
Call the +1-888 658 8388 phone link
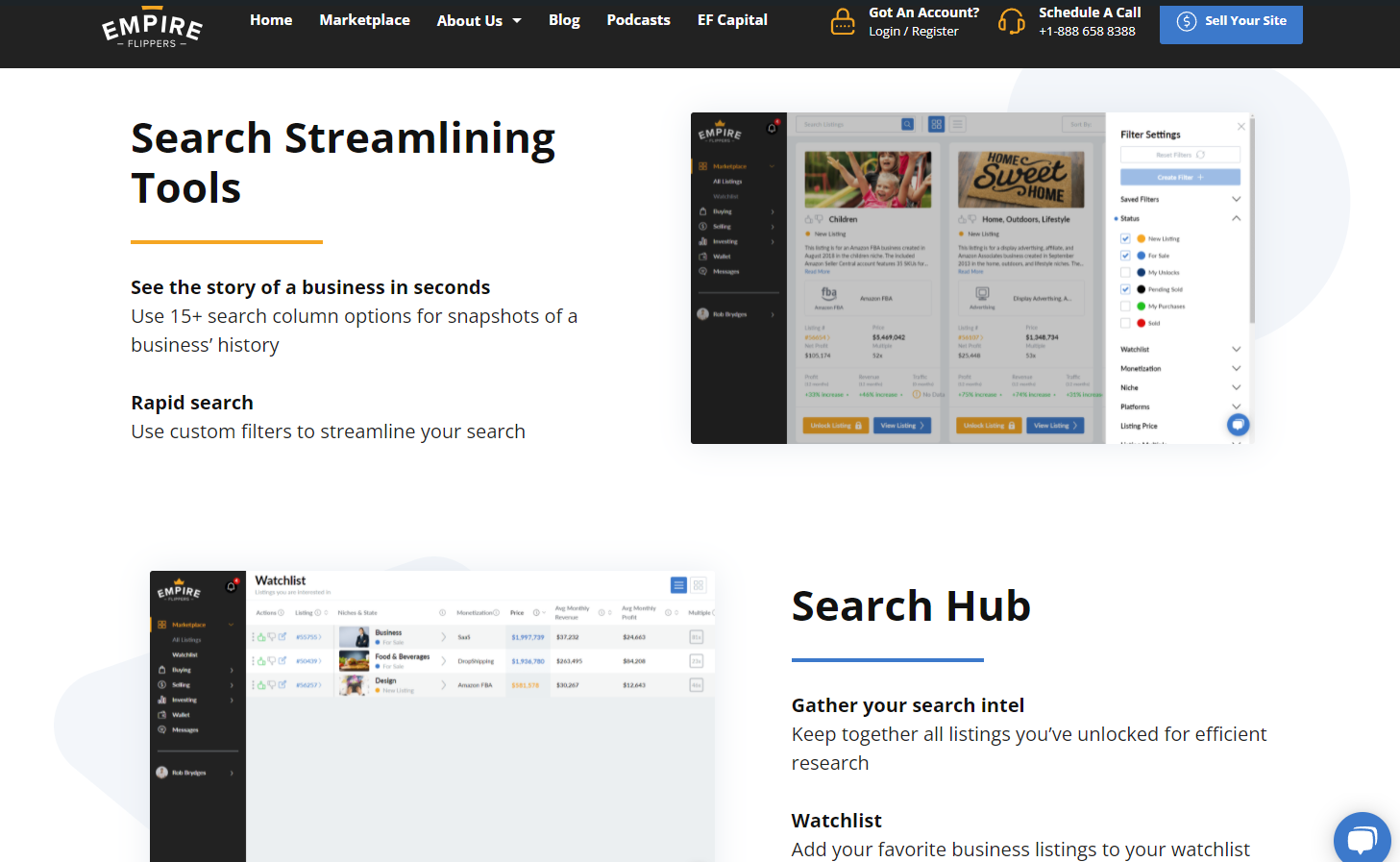pos(1087,31)
